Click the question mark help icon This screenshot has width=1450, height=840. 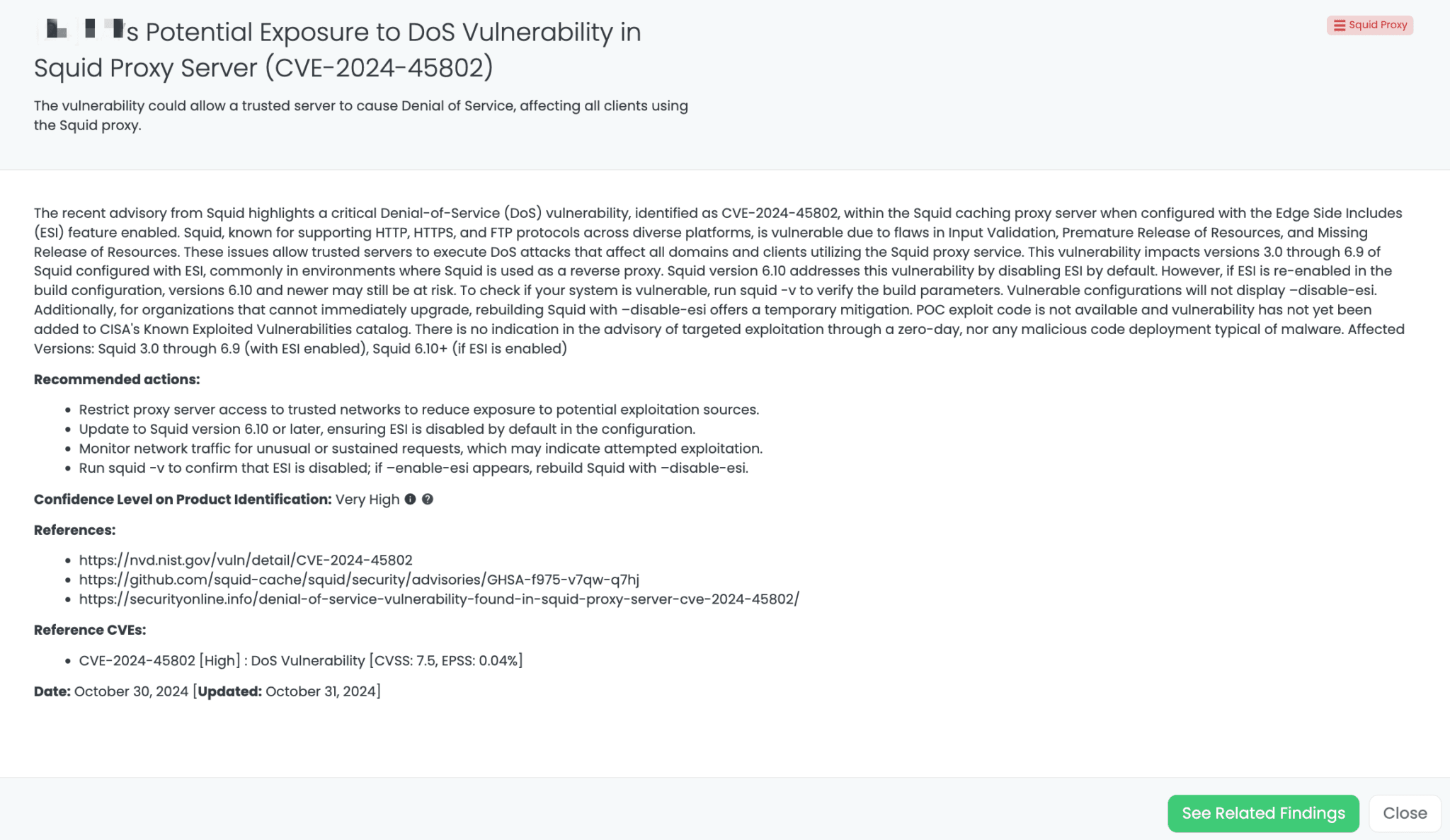tap(428, 500)
